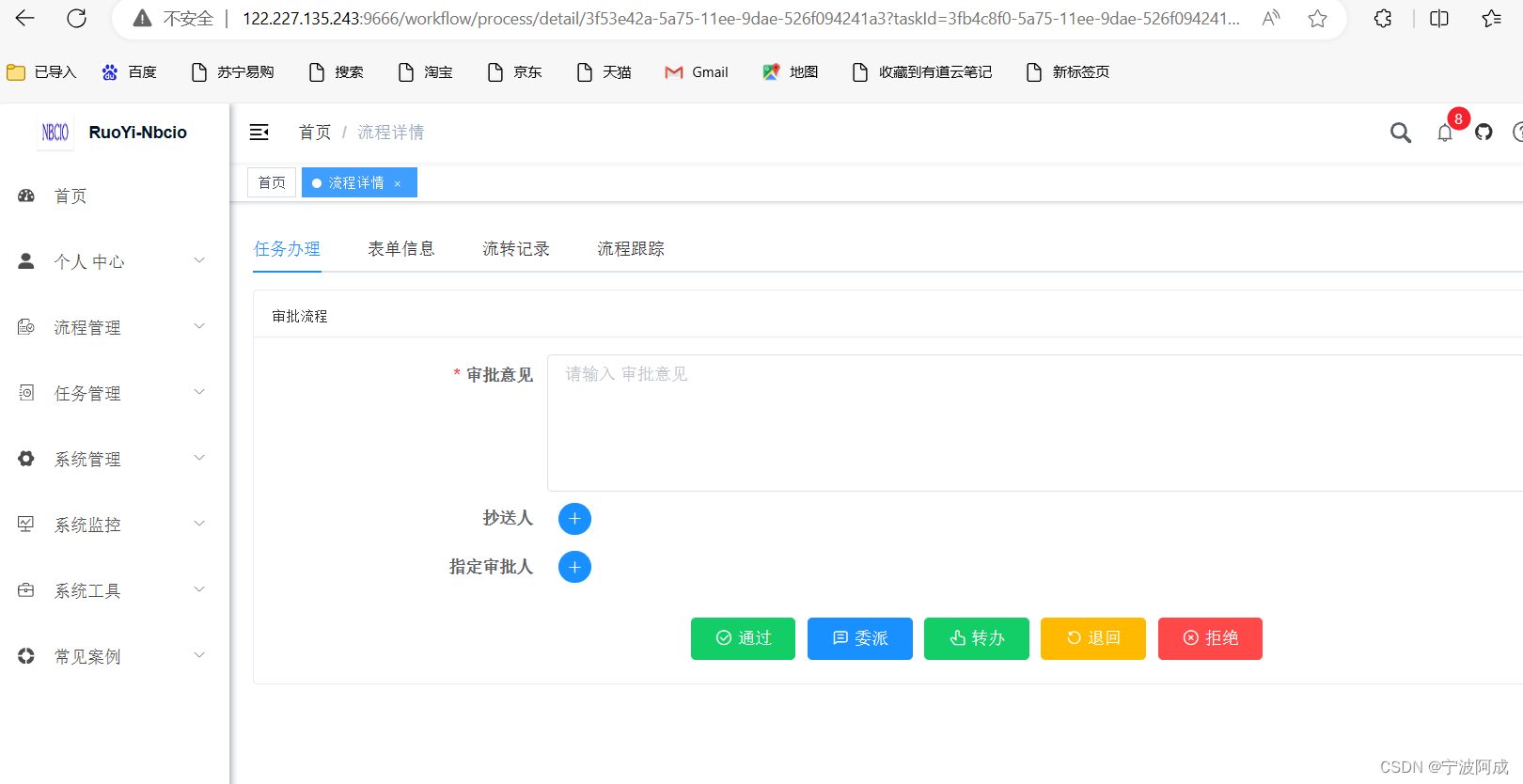The width and height of the screenshot is (1523, 784).
Task: Open browser extensions puzzle icon
Action: [1383, 18]
